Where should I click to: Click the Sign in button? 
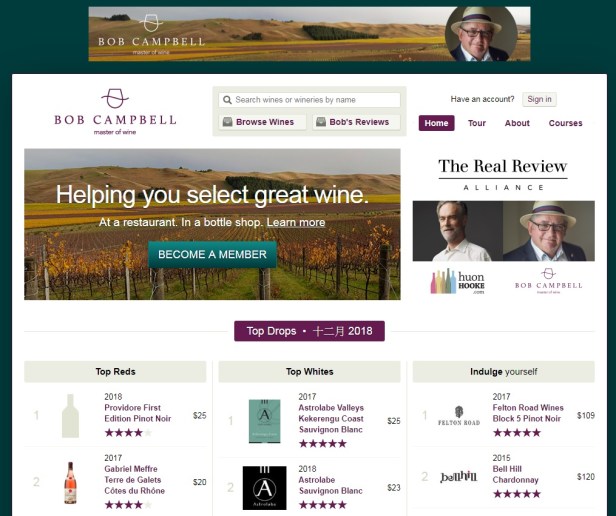tap(539, 99)
